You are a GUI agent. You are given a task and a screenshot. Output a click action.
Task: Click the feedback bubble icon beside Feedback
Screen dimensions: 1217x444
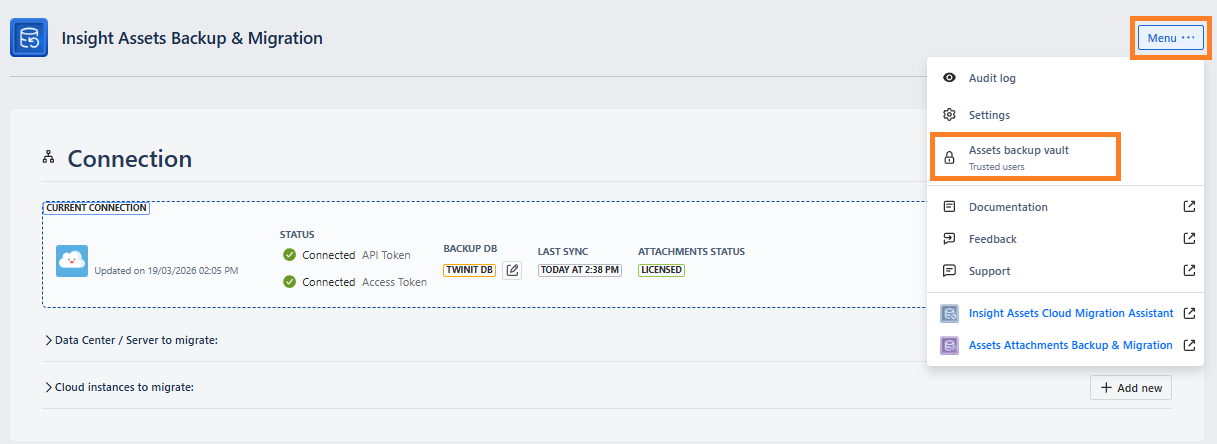949,239
